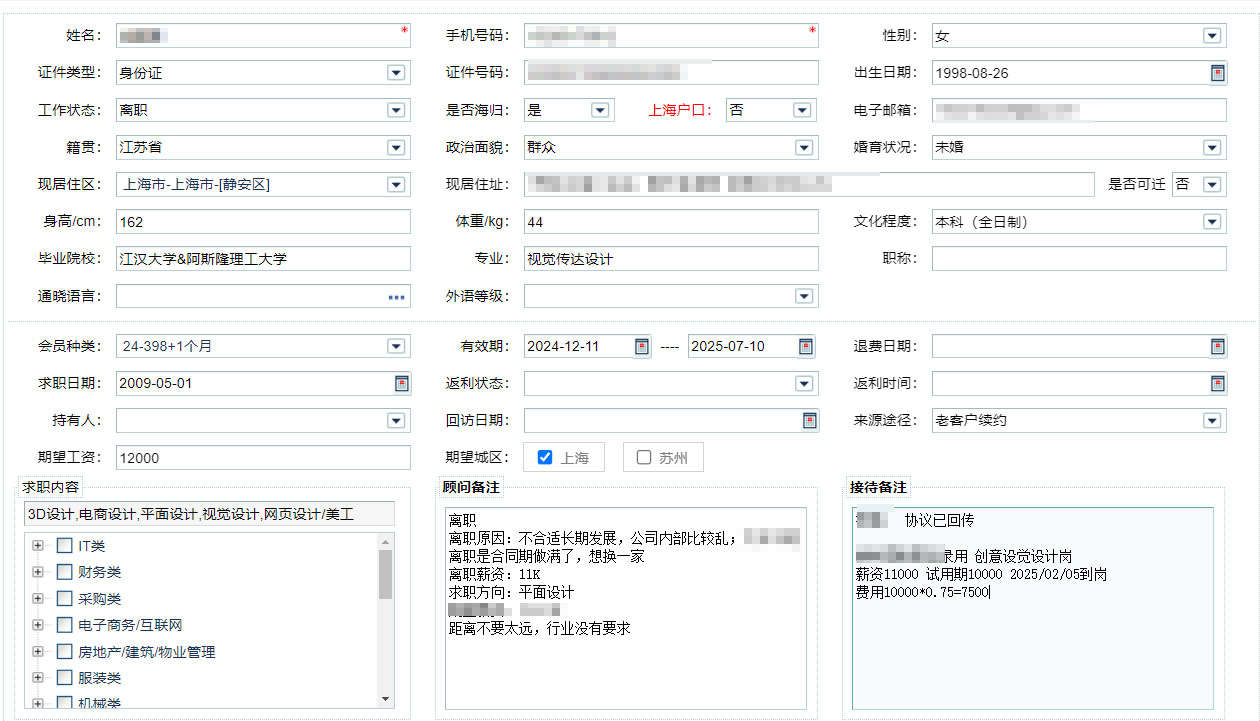The width and height of the screenshot is (1260, 721).
Task: Open the 上海户口 dropdown
Action: [x=802, y=110]
